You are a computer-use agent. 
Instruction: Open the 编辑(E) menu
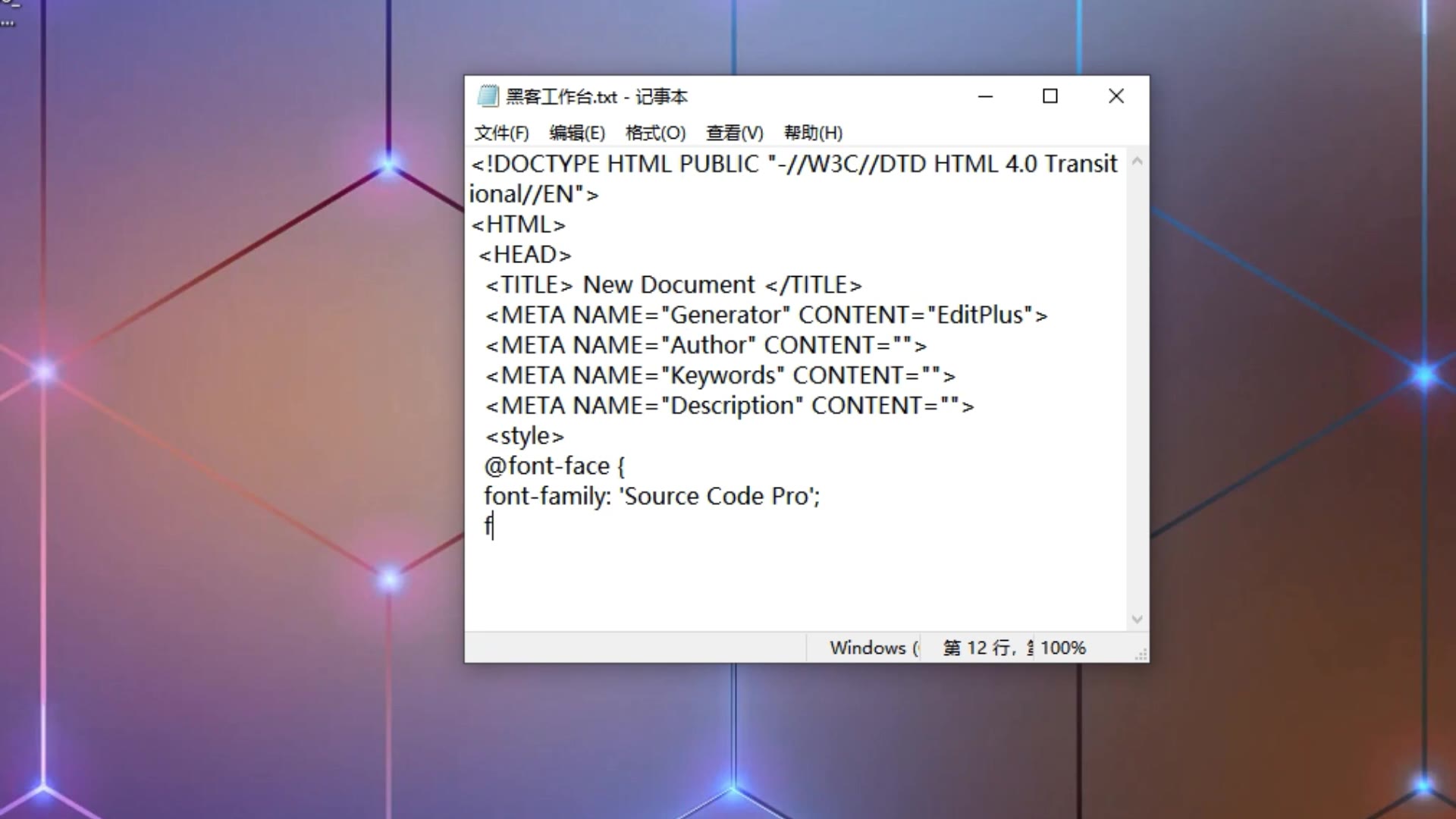[577, 133]
